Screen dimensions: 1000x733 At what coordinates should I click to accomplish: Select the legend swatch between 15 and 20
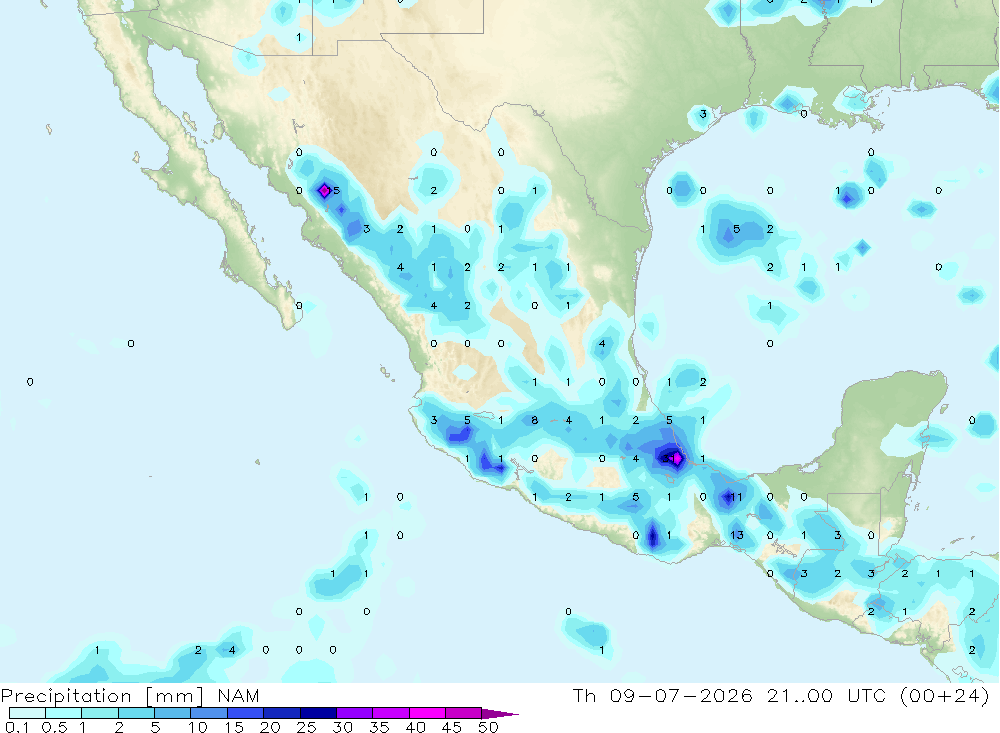pos(246,713)
